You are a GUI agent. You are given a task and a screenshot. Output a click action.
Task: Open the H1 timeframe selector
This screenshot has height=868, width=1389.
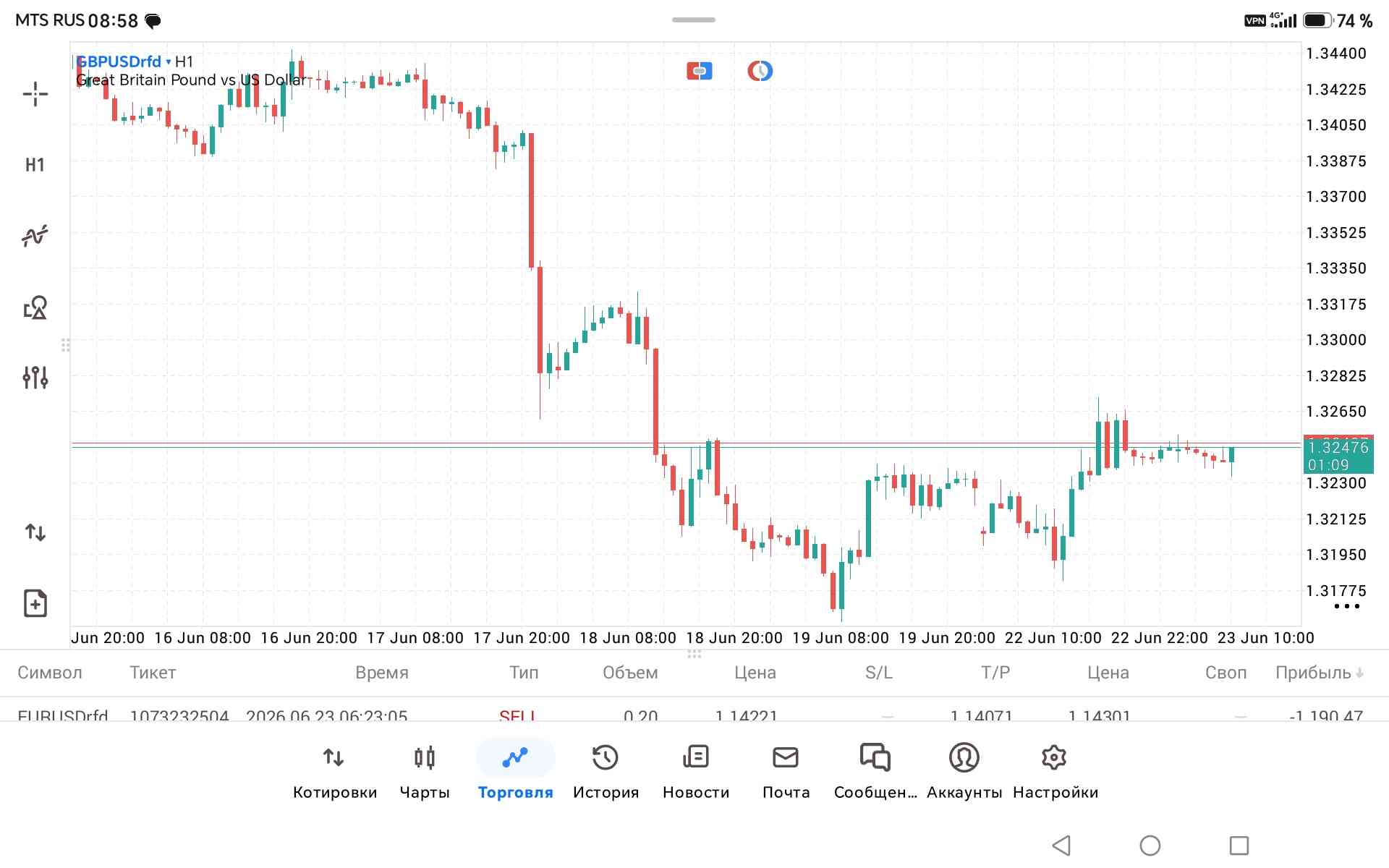click(35, 165)
